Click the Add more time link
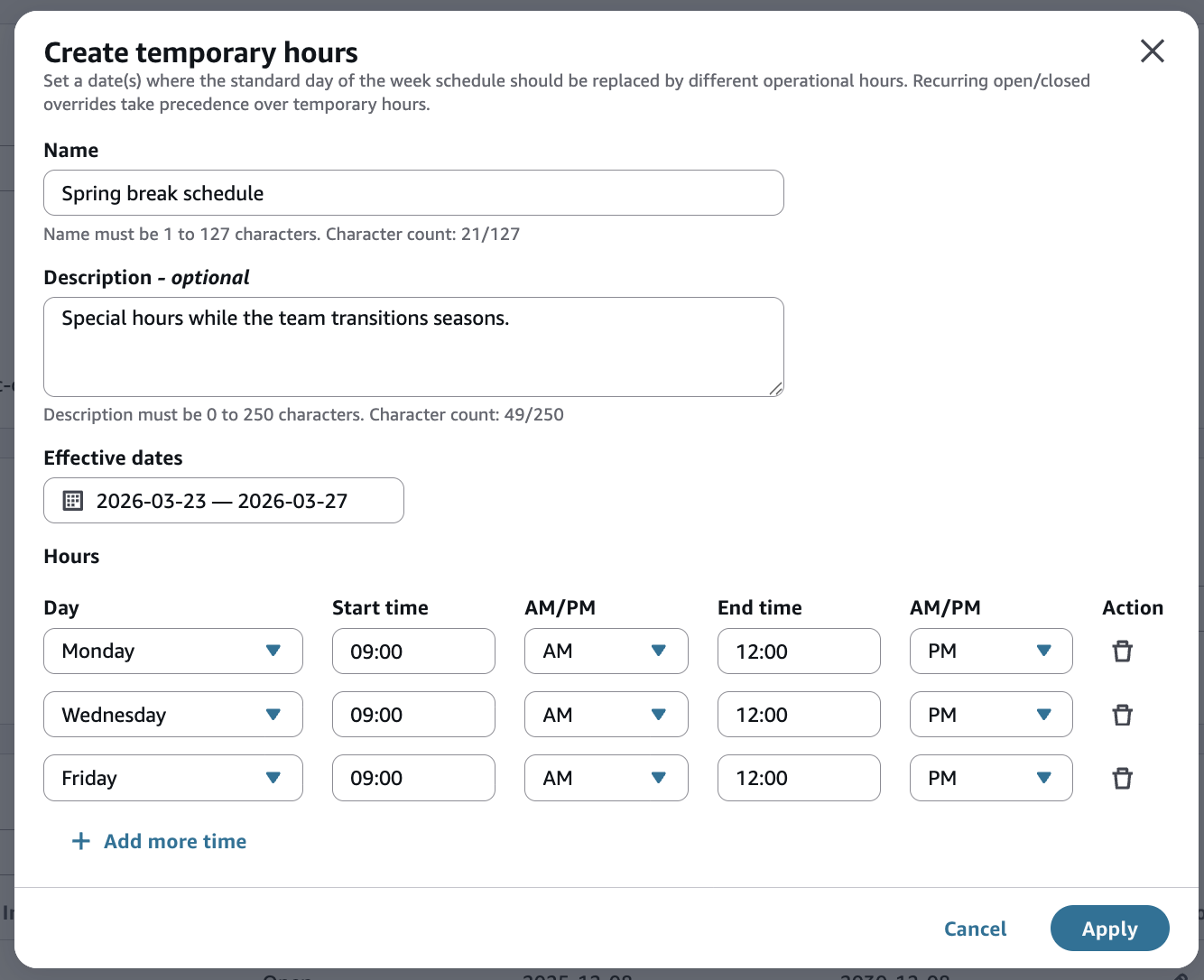The height and width of the screenshot is (980, 1204). click(174, 840)
